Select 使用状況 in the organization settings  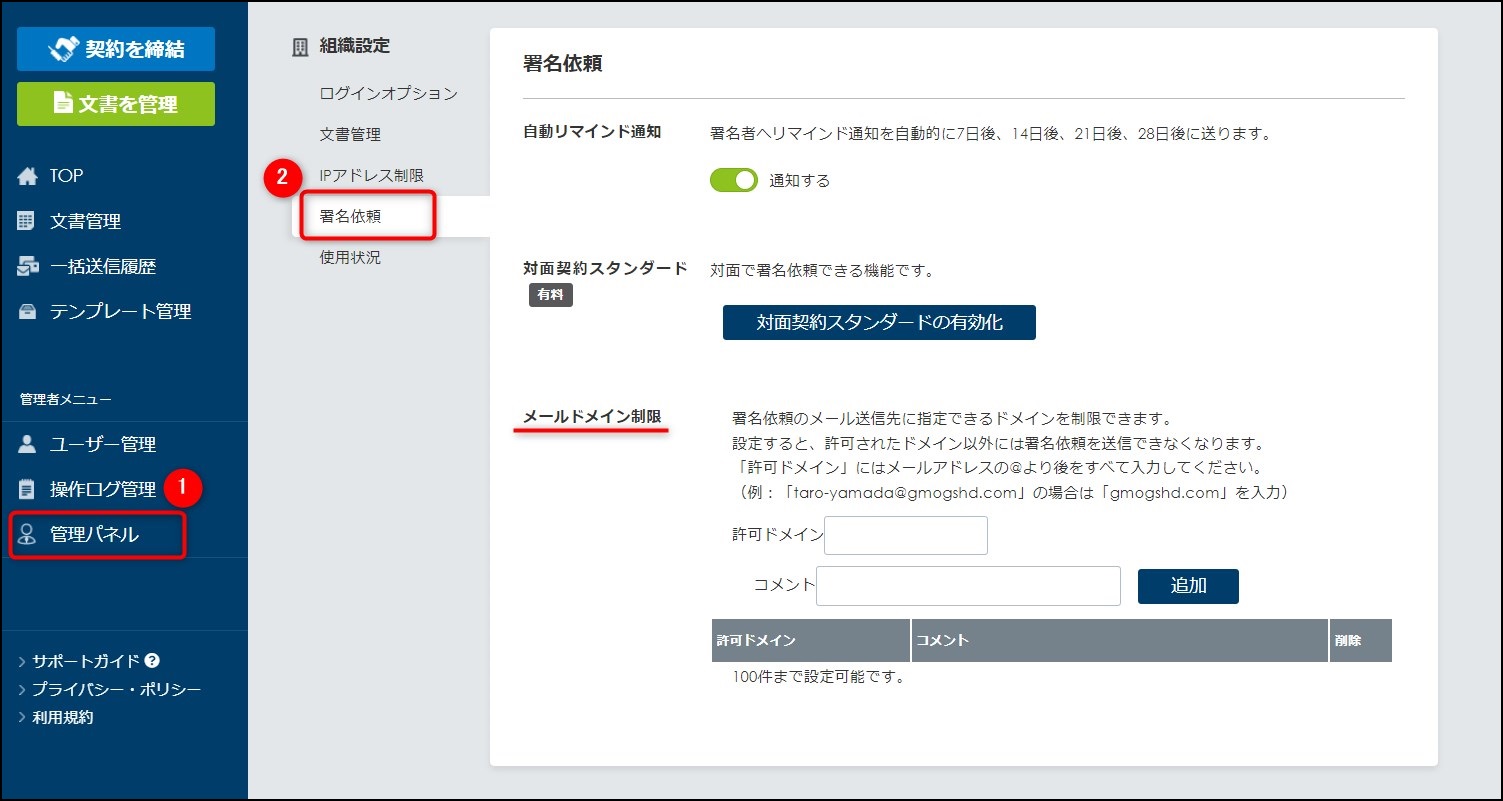coord(350,257)
